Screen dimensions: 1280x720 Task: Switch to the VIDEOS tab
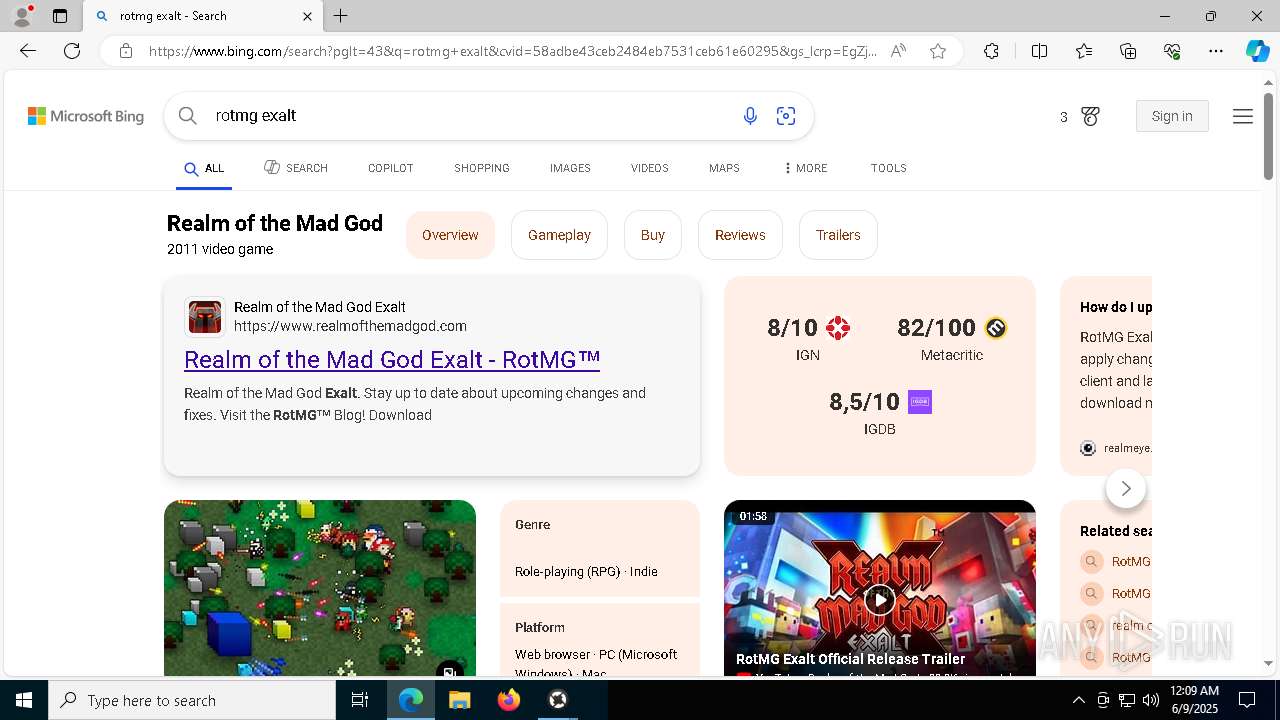650,168
